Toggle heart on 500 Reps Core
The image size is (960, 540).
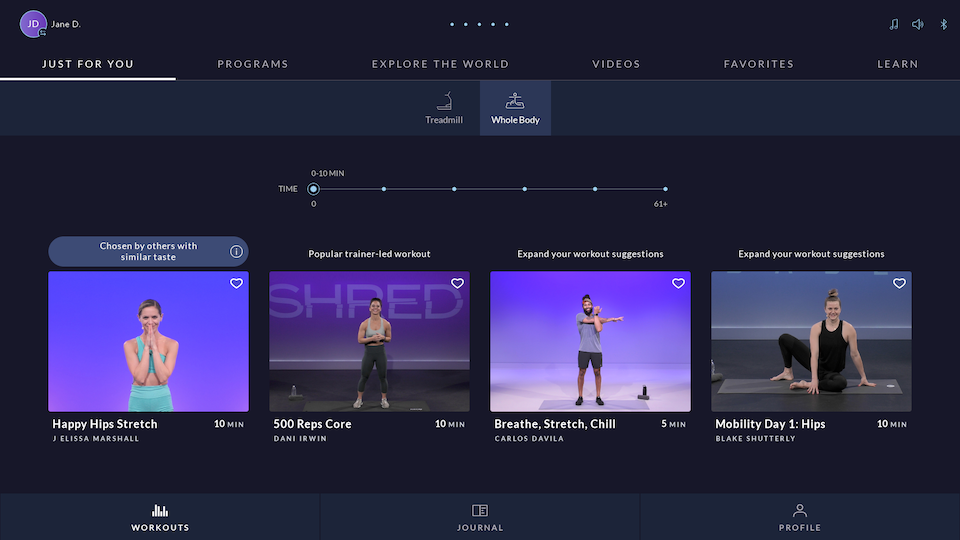(457, 284)
